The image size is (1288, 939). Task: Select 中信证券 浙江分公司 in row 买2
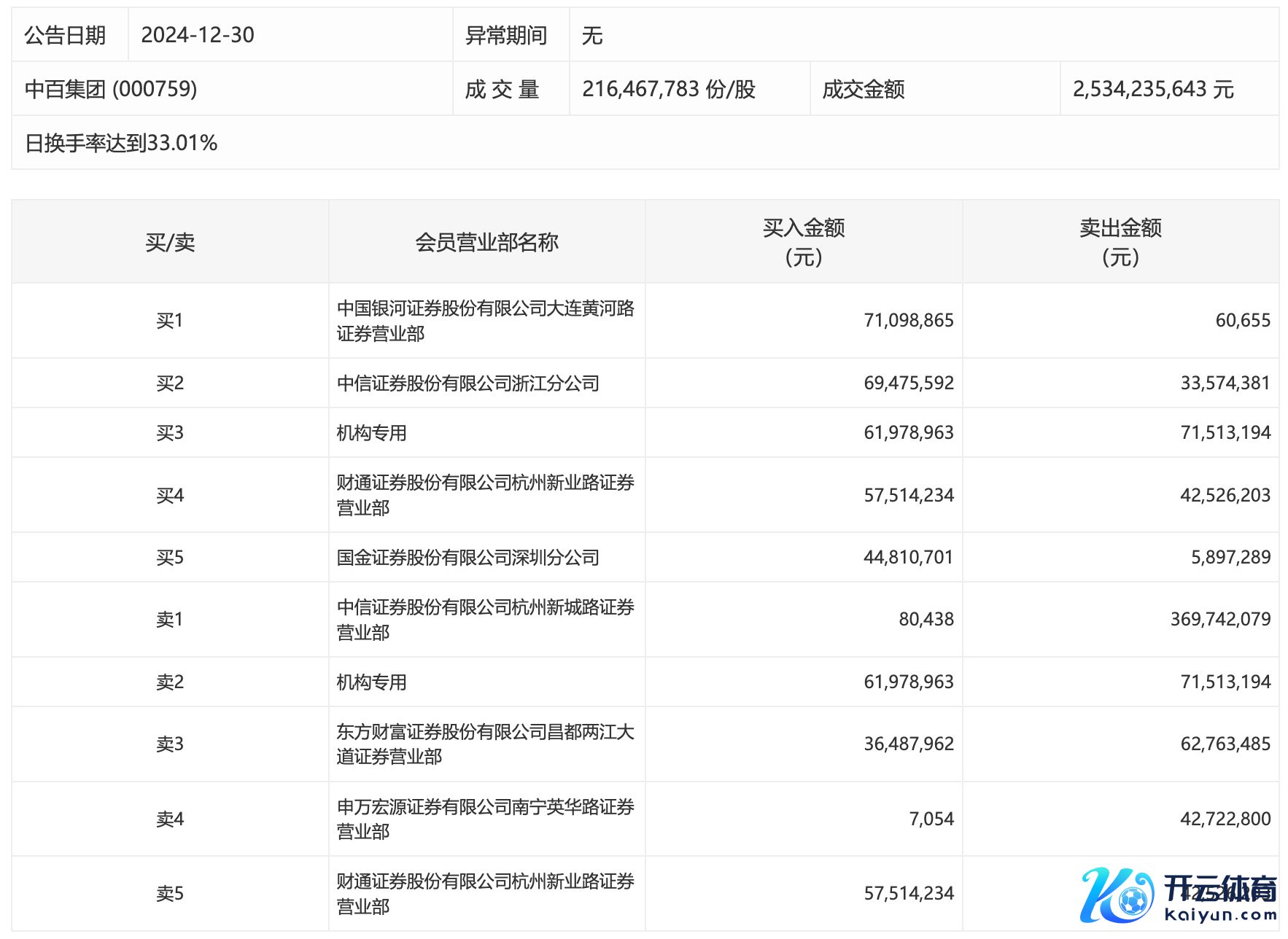468,383
